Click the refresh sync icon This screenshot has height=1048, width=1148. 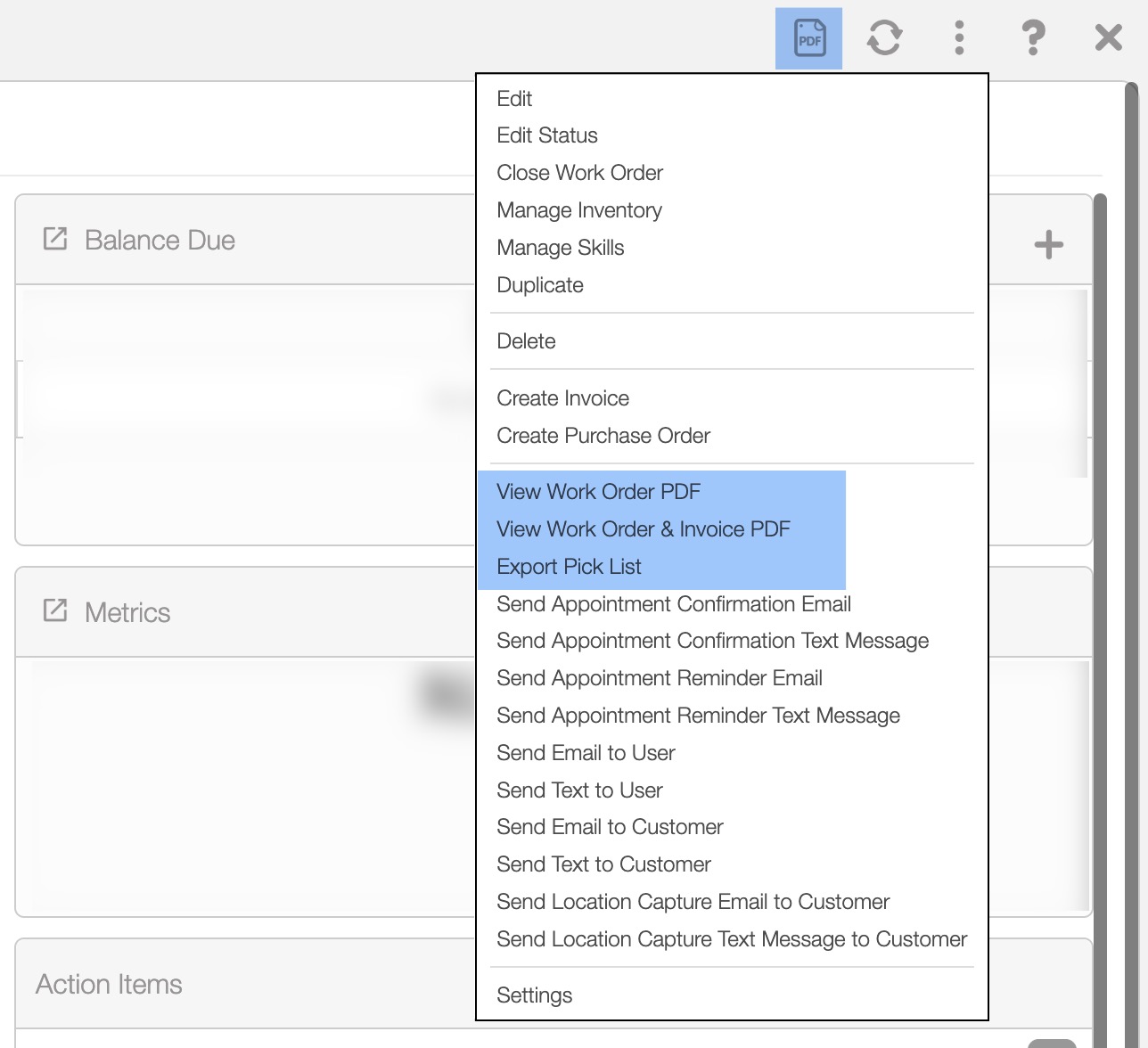884,38
